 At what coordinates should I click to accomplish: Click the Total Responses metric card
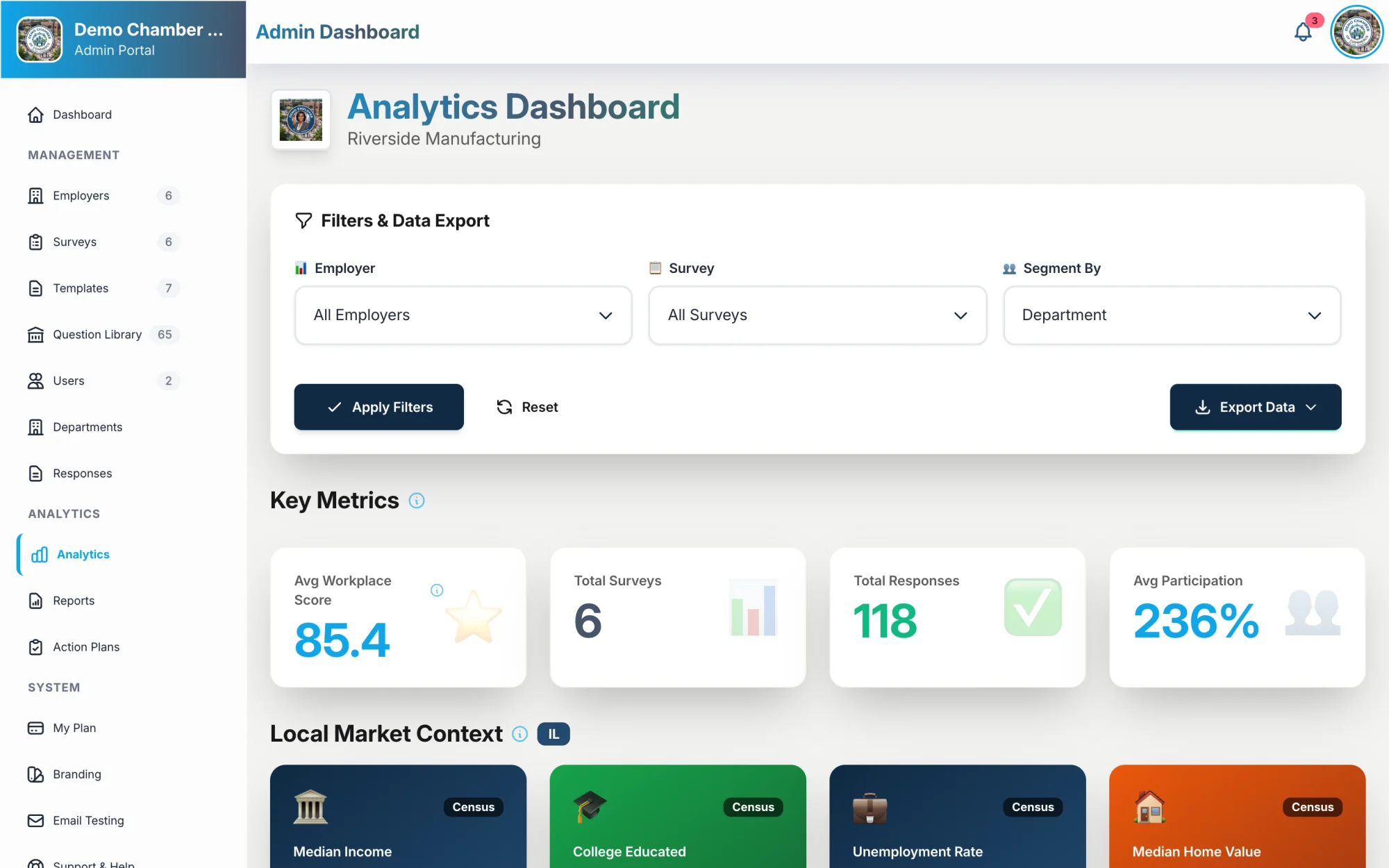958,617
